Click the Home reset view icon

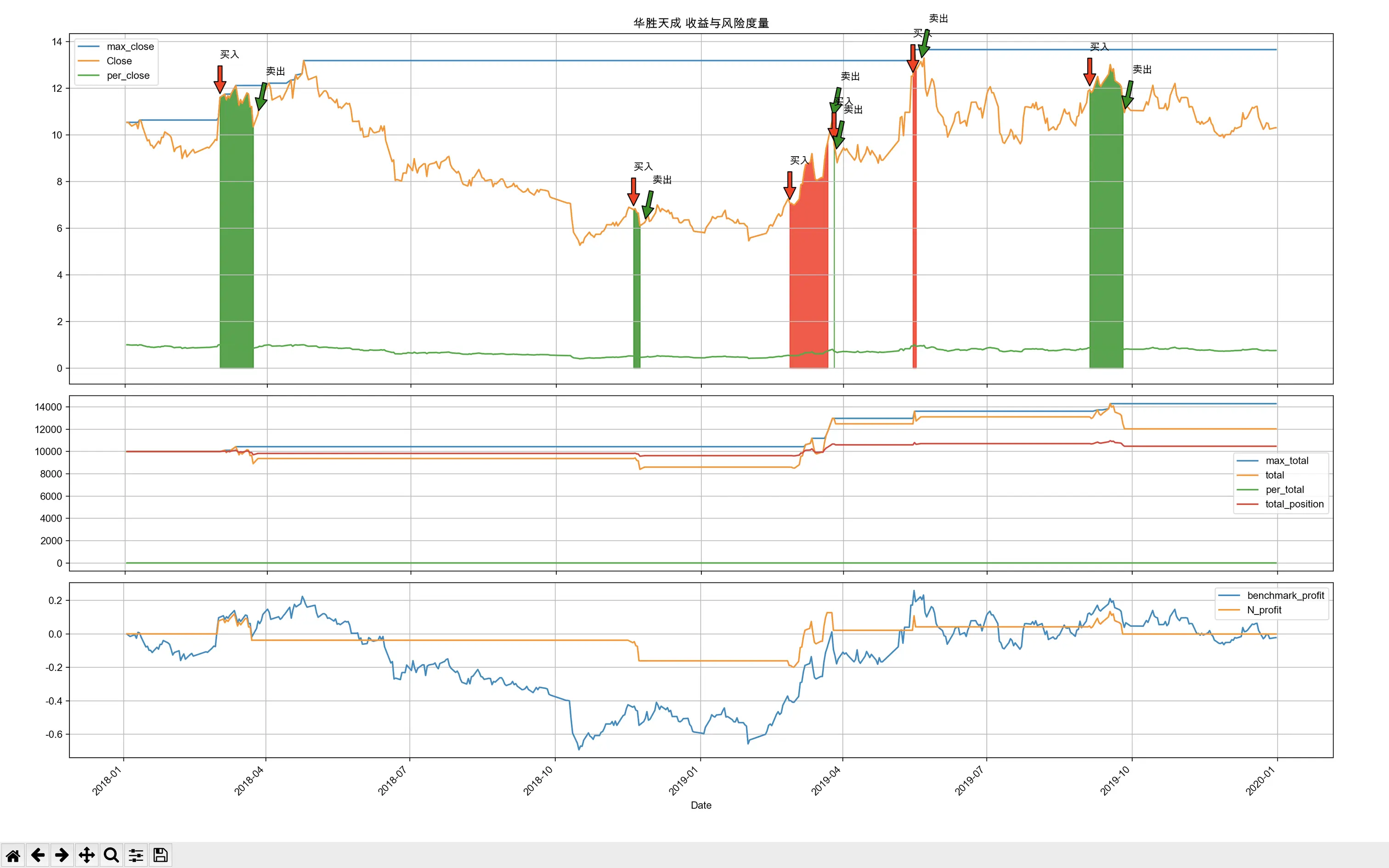[x=12, y=855]
